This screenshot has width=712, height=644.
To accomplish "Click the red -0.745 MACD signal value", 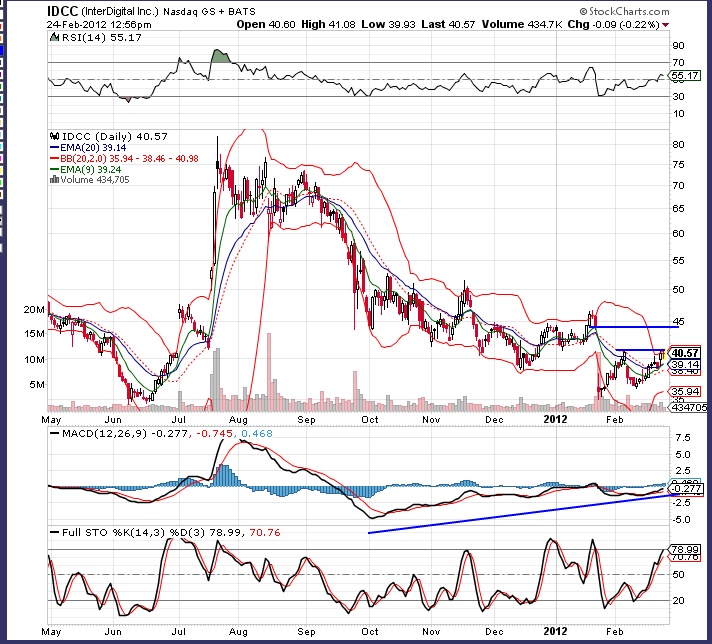I will tap(214, 433).
